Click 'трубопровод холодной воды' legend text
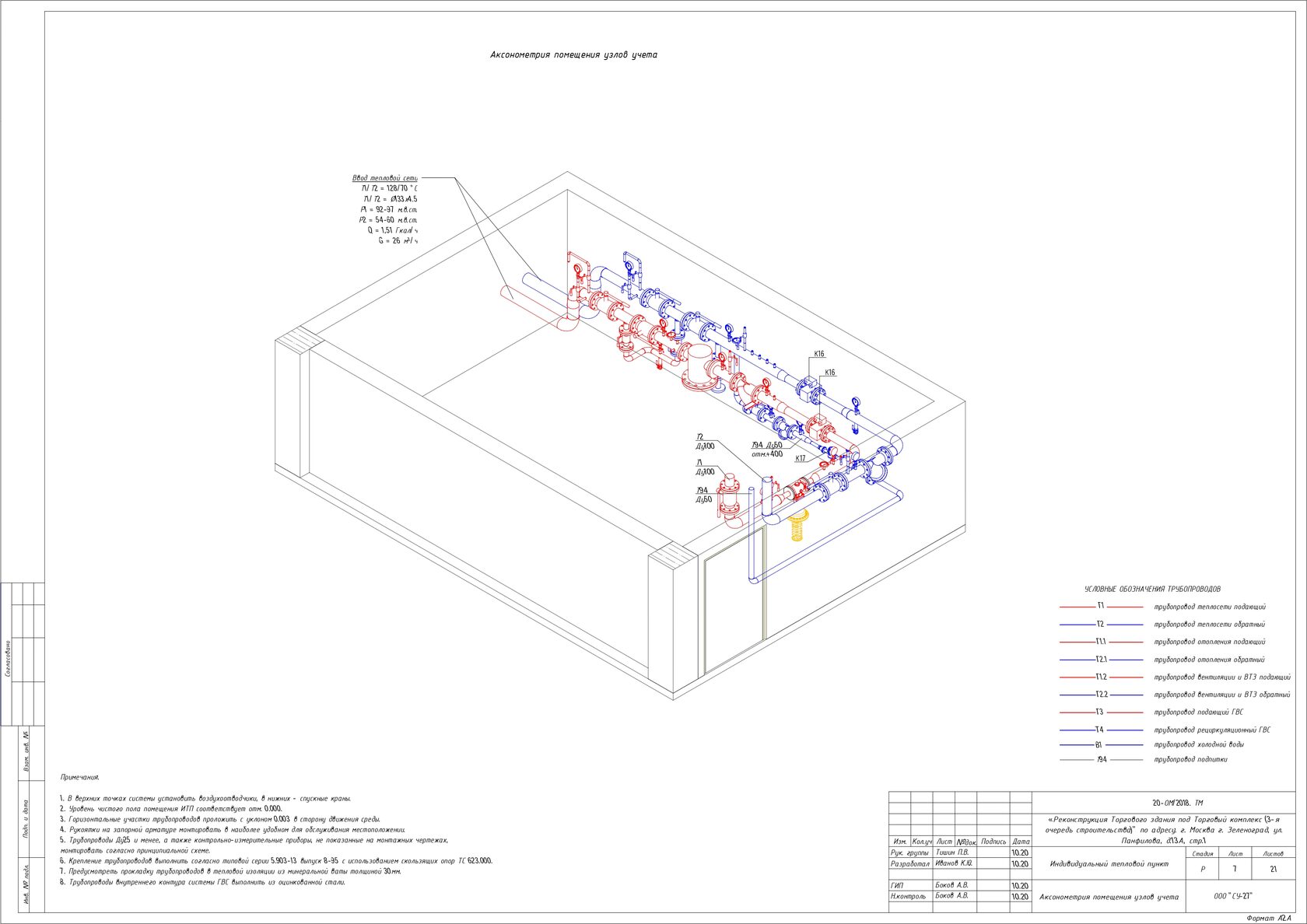The height and width of the screenshot is (924, 1307). (1199, 745)
